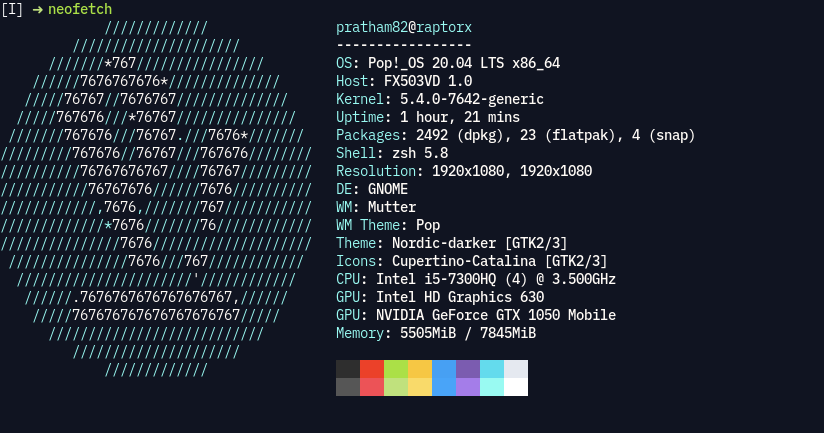Select the username pratham82
Viewport: 824px width, 433px height.
[372, 27]
